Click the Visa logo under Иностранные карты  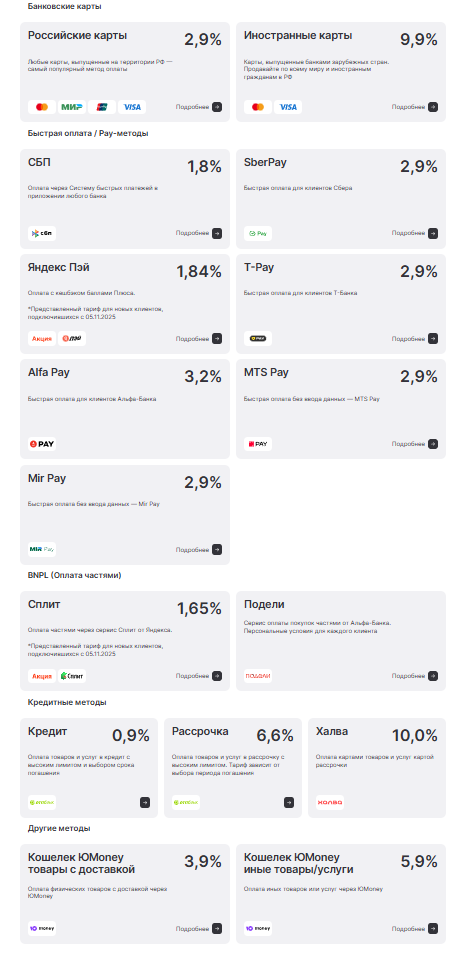coord(288,107)
